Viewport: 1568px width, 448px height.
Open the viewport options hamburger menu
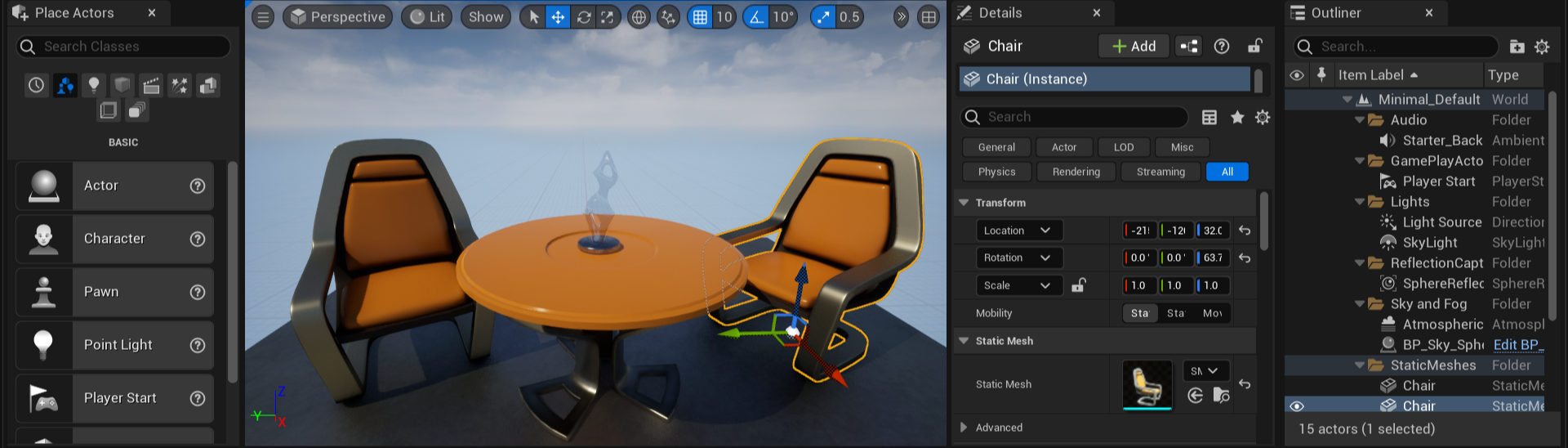[x=263, y=17]
